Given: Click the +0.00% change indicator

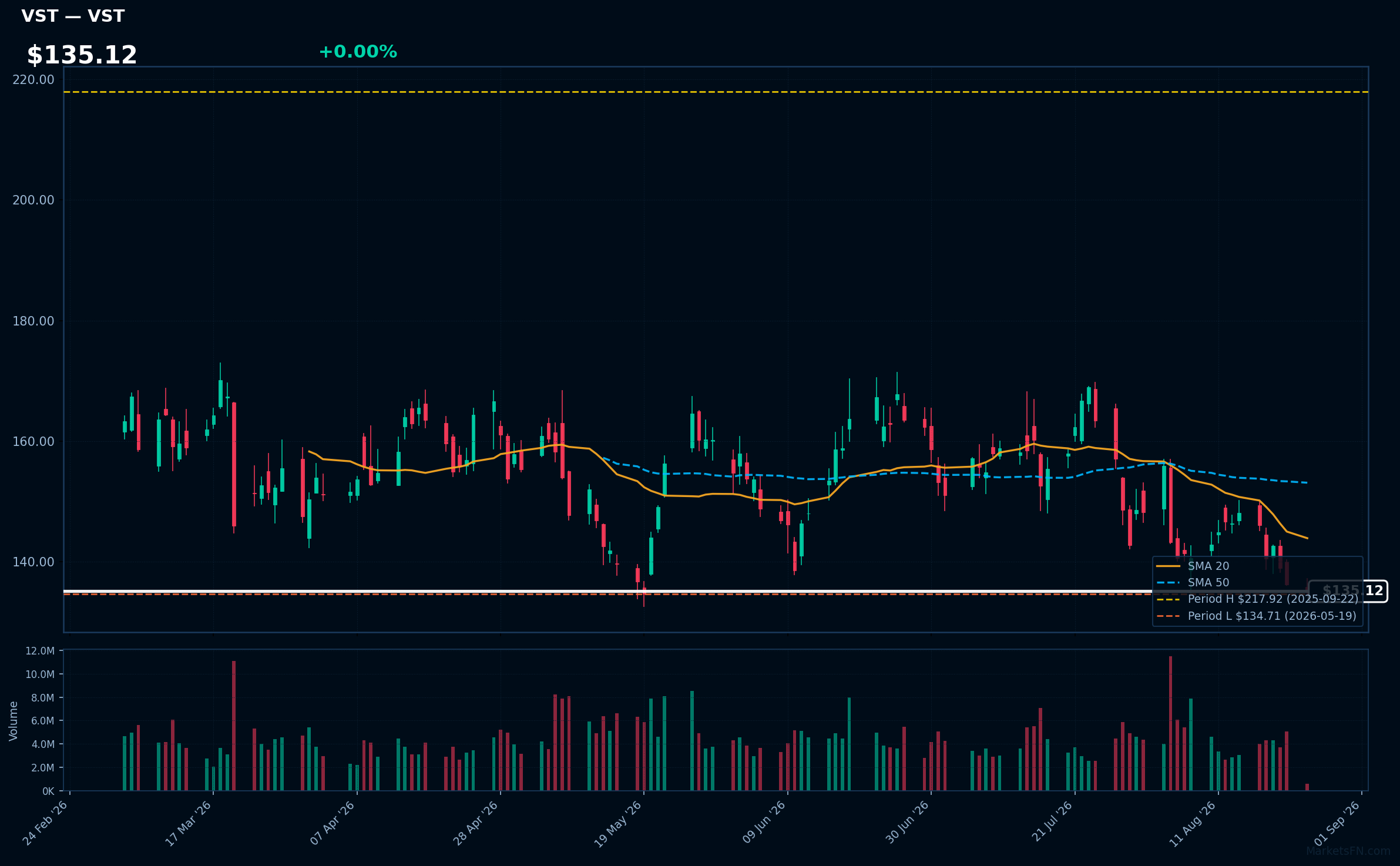Looking at the screenshot, I should [358, 52].
